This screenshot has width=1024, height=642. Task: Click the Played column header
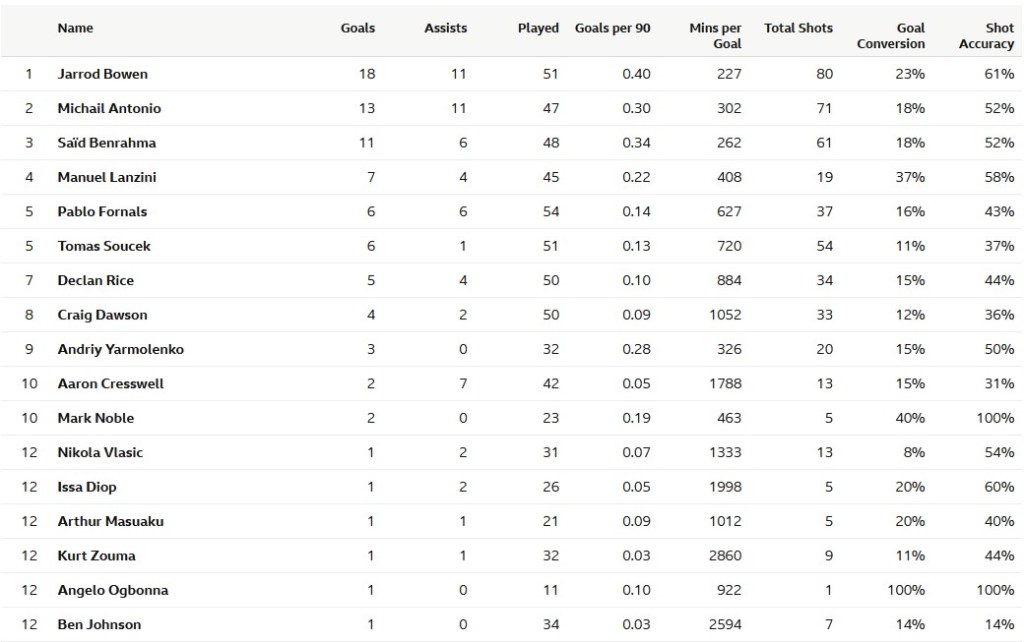click(538, 28)
